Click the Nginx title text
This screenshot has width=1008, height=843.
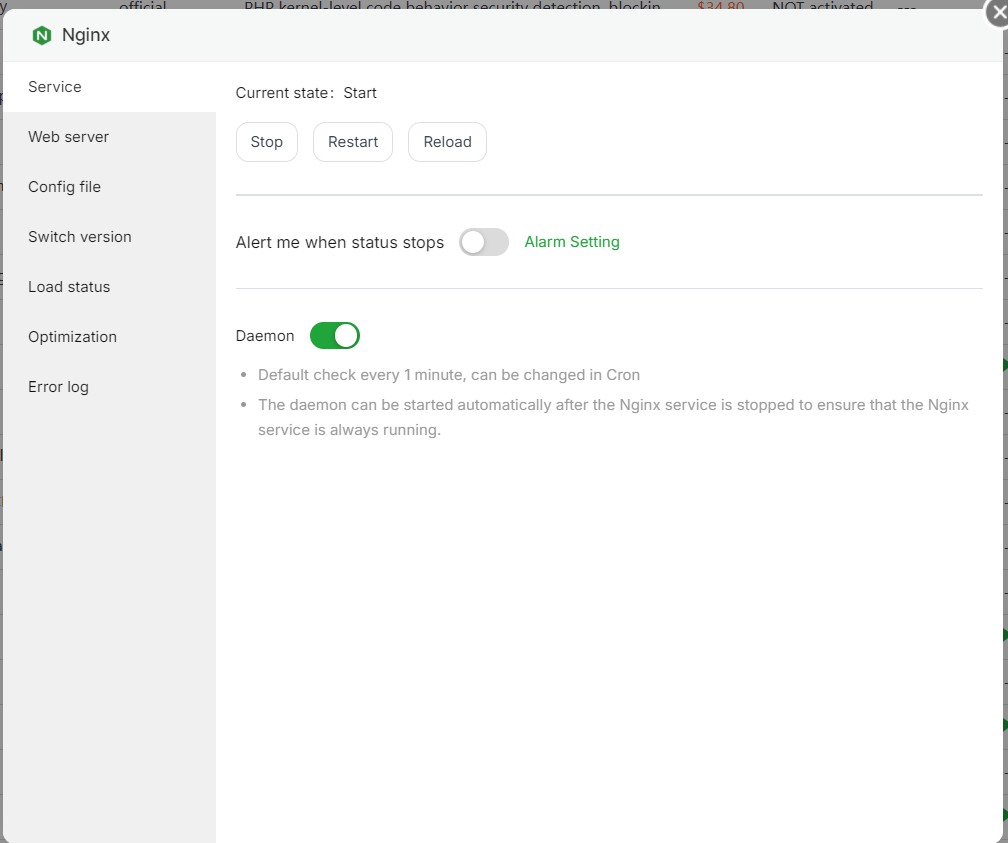coord(86,35)
